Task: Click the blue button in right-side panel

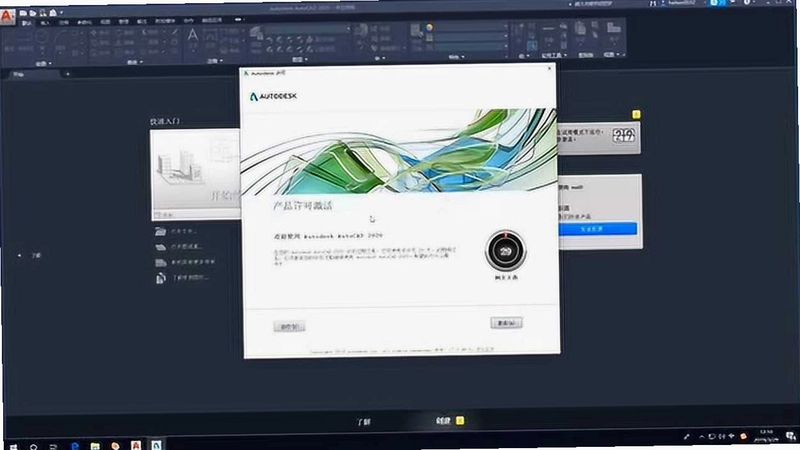Action: (598, 229)
